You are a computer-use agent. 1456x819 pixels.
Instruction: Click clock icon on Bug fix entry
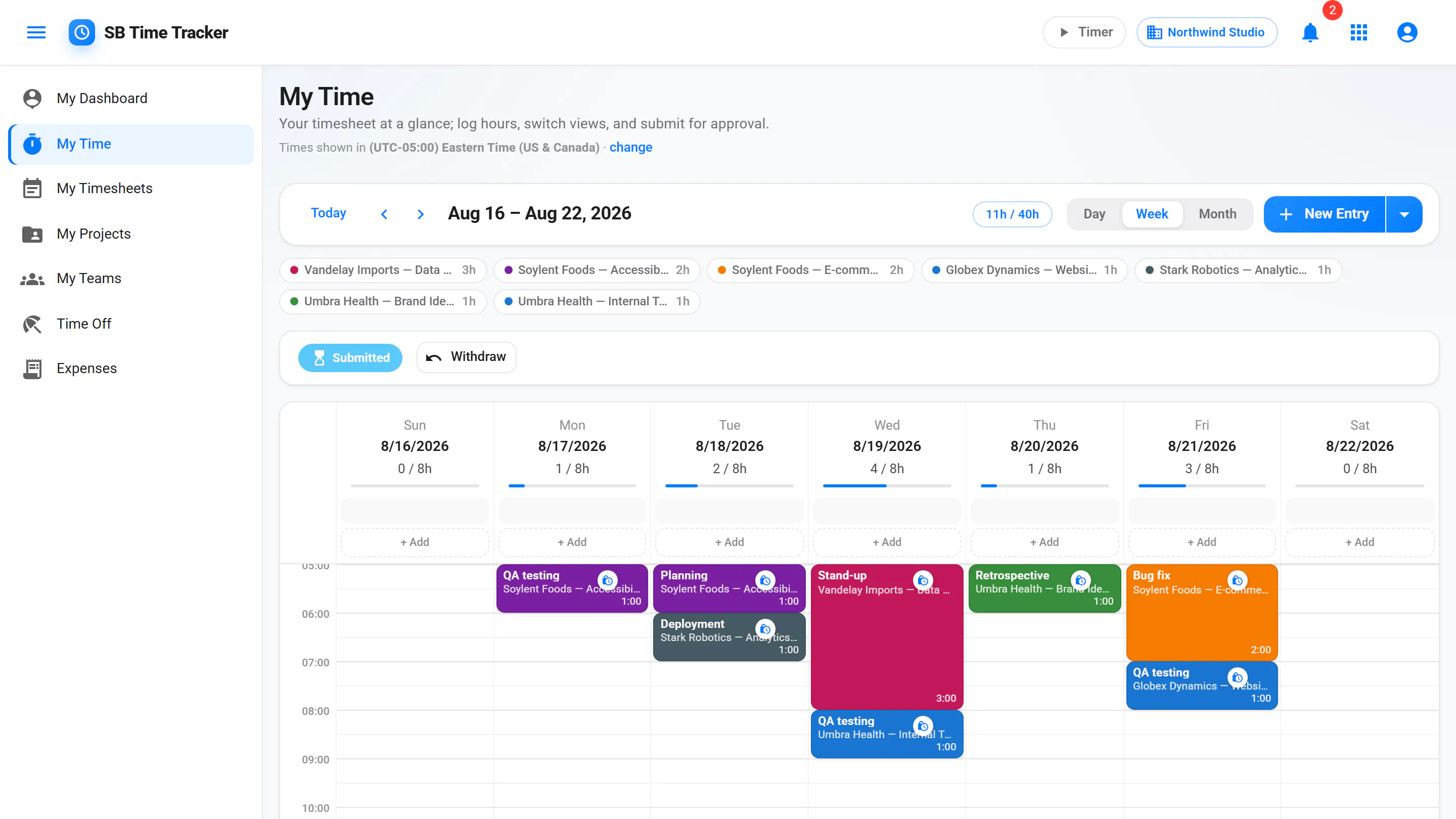1237,580
